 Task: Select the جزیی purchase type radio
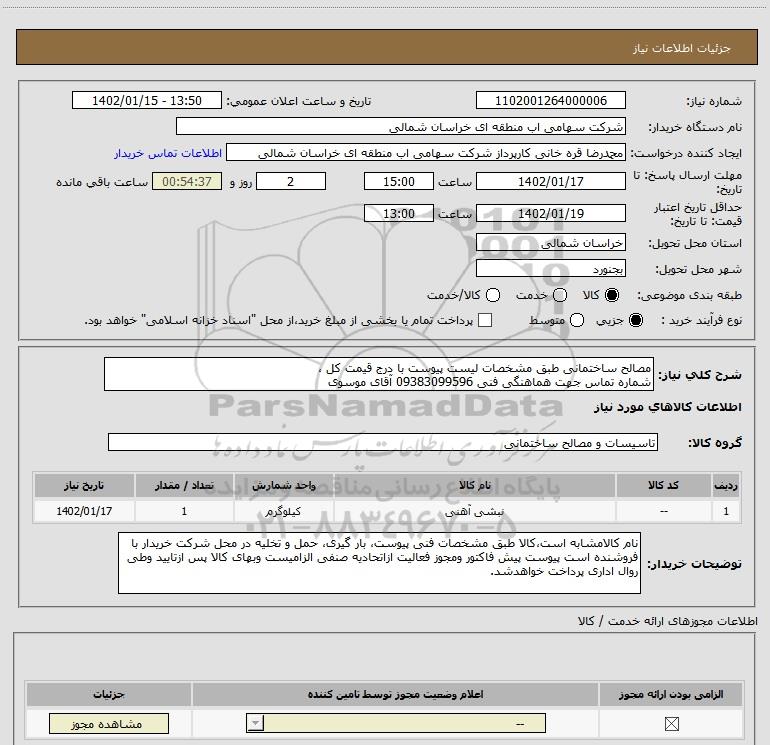pos(636,320)
